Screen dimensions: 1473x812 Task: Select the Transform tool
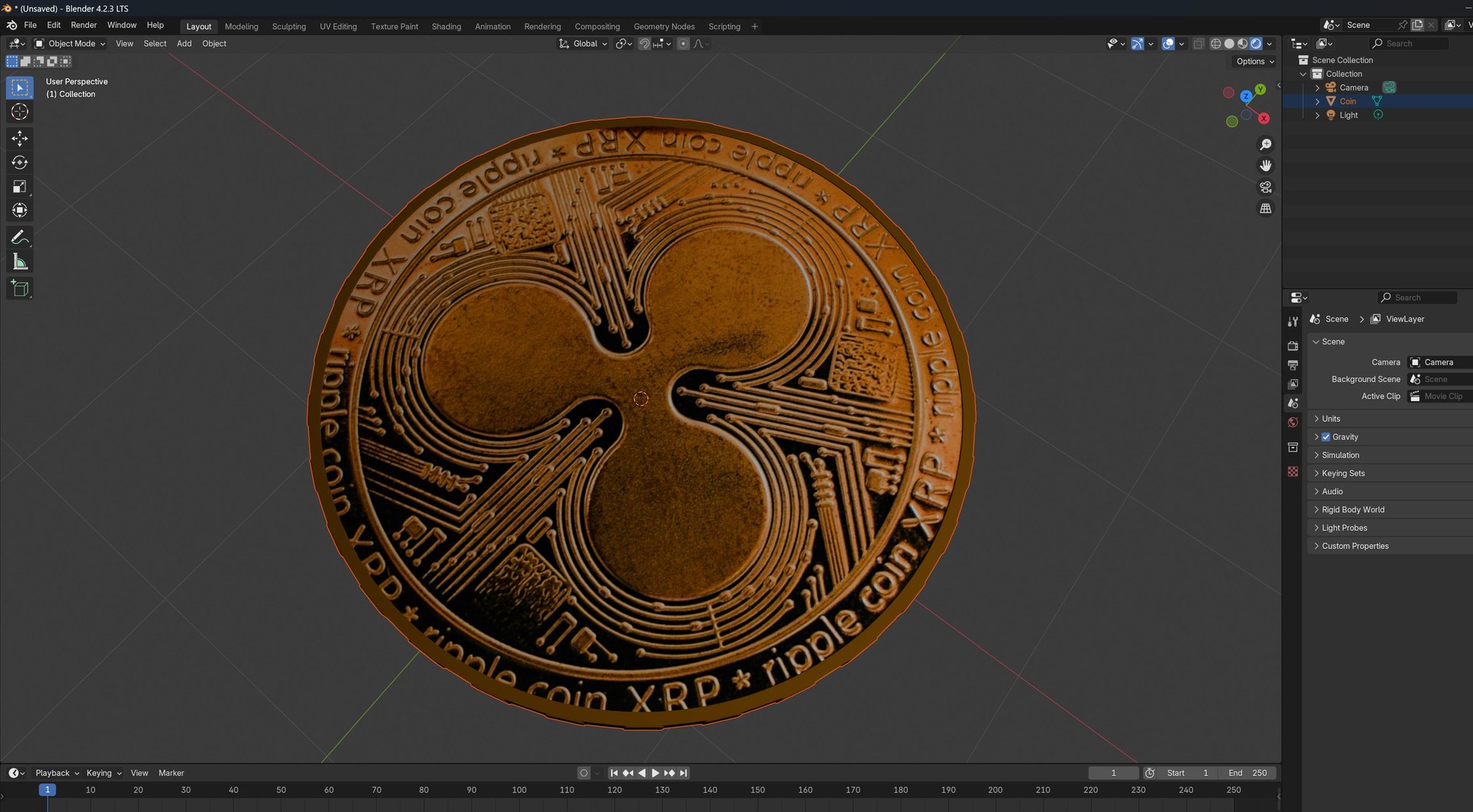(20, 210)
